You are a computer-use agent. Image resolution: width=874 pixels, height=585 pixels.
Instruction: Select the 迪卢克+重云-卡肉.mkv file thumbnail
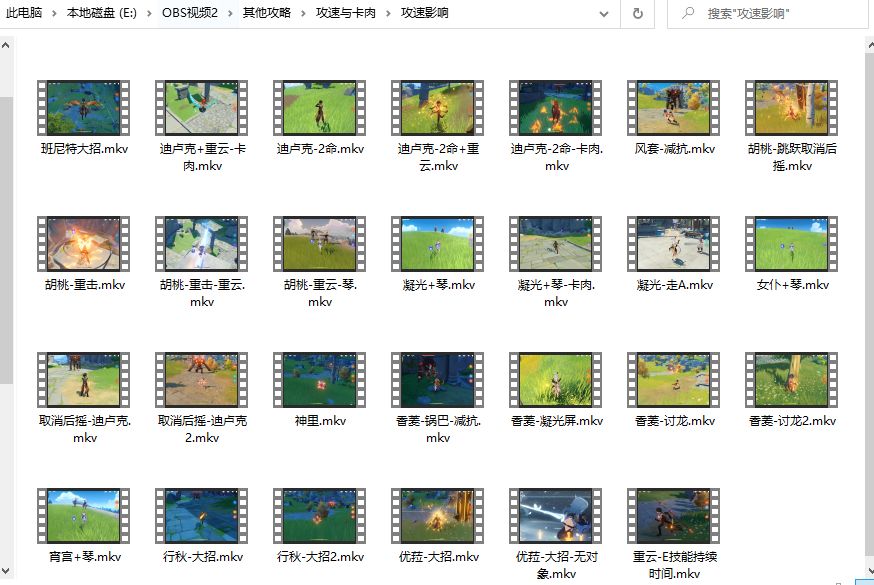(x=202, y=108)
